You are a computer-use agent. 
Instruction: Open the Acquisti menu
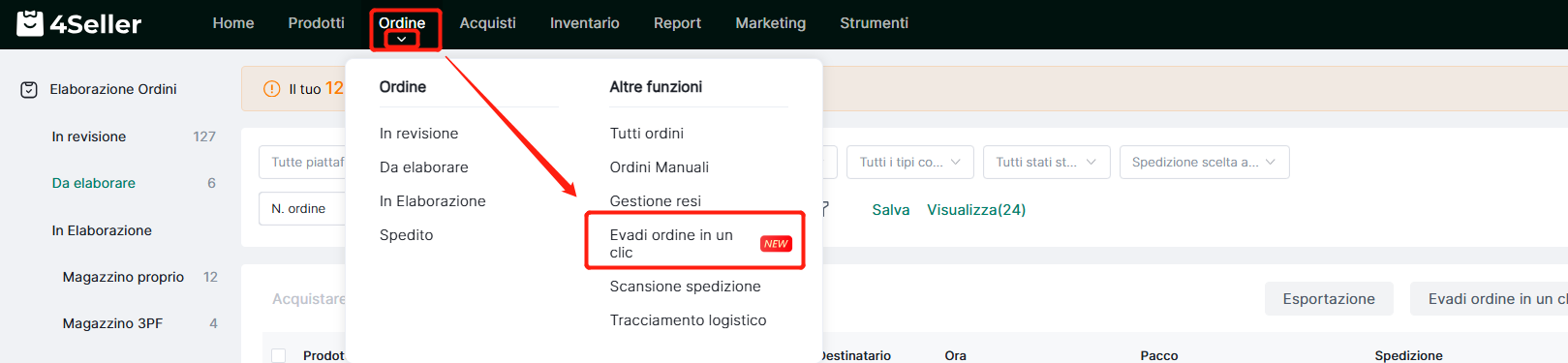tap(488, 23)
